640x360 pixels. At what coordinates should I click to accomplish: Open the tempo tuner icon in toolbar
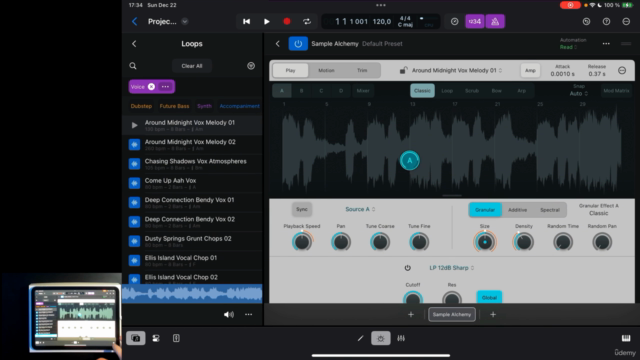[x=454, y=22]
